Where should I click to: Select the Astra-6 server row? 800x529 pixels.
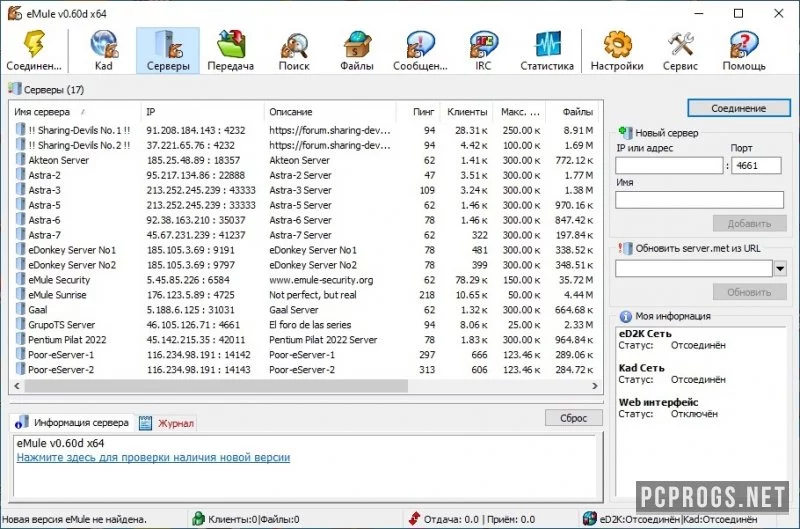(x=305, y=220)
